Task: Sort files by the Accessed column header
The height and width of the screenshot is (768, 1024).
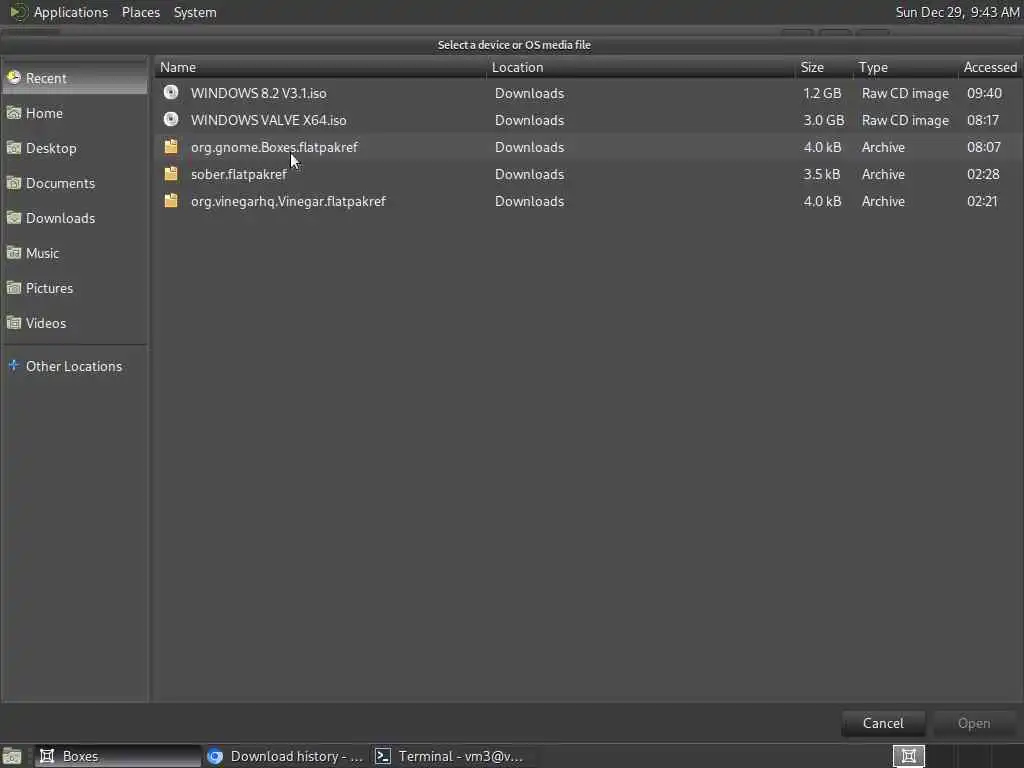Action: pyautogui.click(x=990, y=67)
